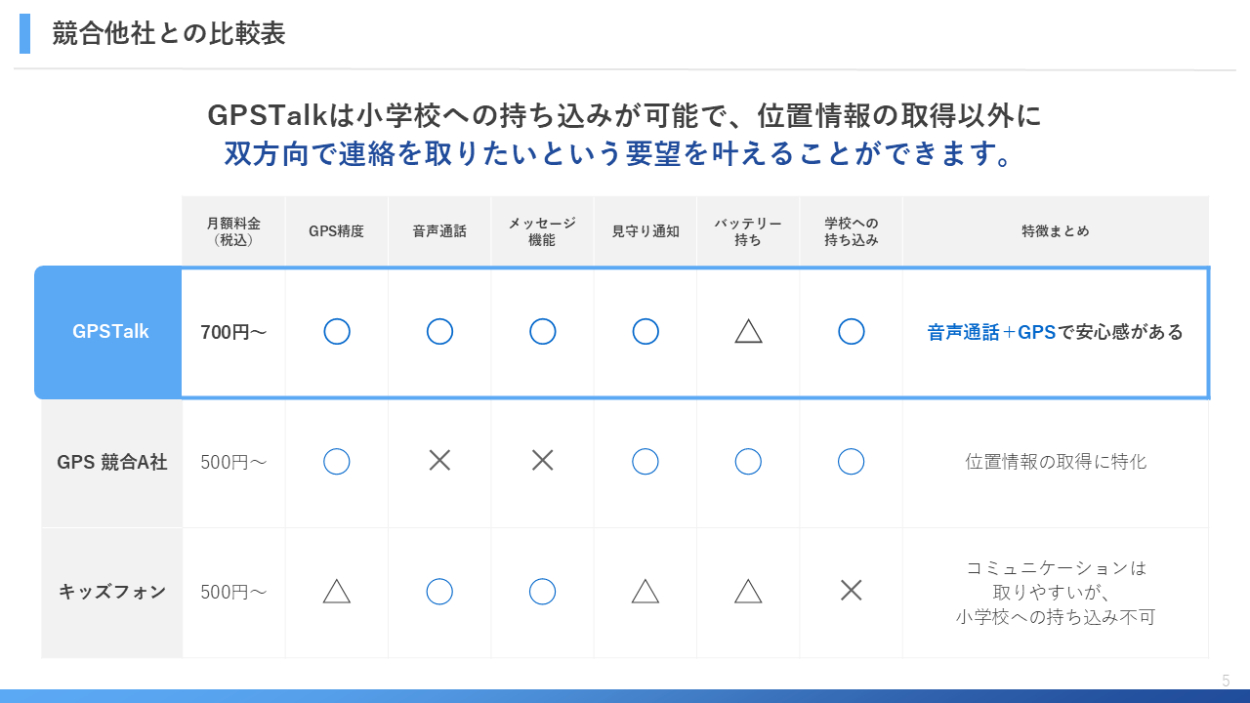Screen dimensions: 1250x703
Task: Click 競合A社's メッセージ機能 cross mark
Action: [542, 461]
